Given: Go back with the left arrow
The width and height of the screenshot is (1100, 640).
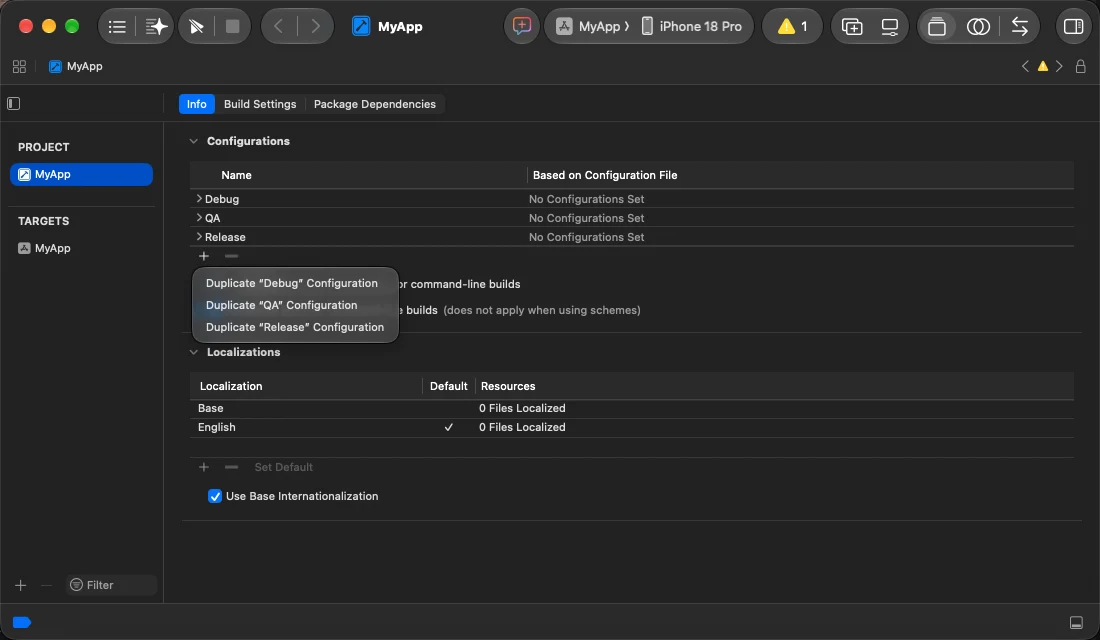Looking at the screenshot, I should pos(279,27).
